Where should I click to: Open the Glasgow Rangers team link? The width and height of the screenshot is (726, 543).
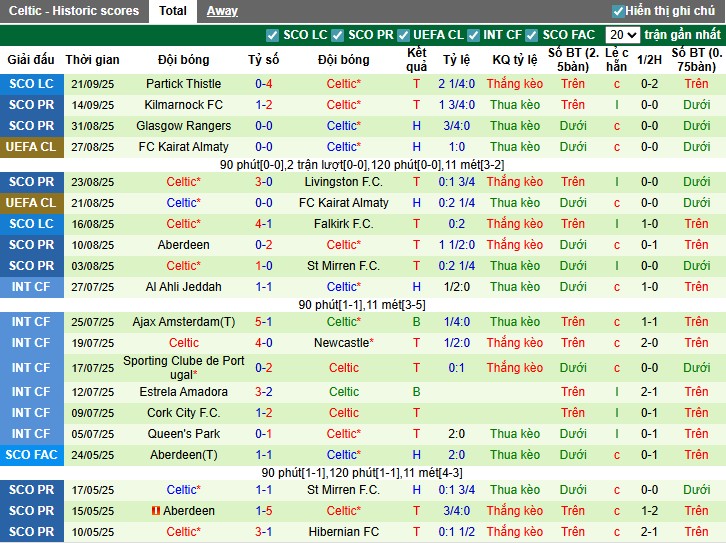(x=183, y=126)
